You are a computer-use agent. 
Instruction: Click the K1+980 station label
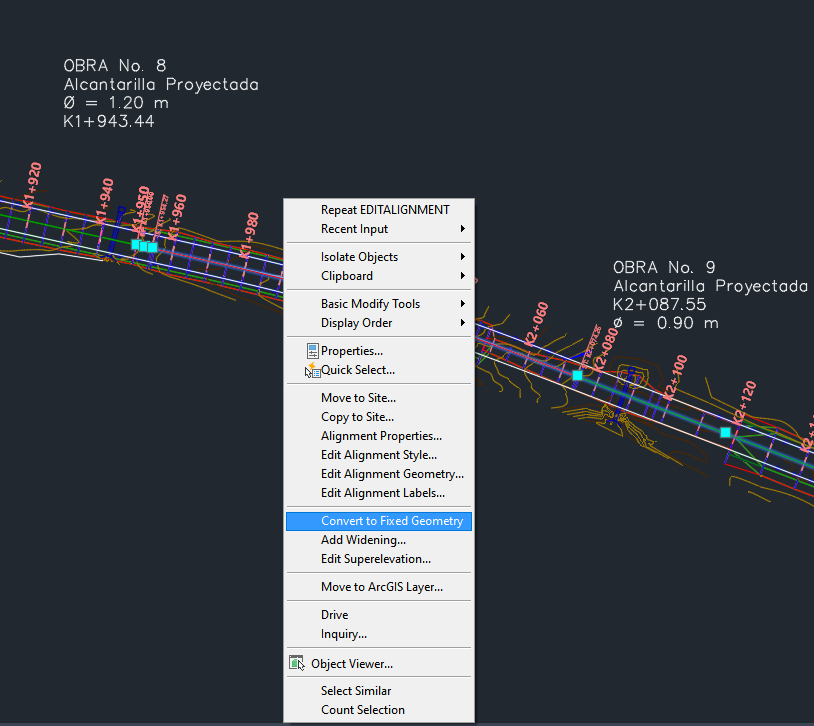click(x=250, y=235)
